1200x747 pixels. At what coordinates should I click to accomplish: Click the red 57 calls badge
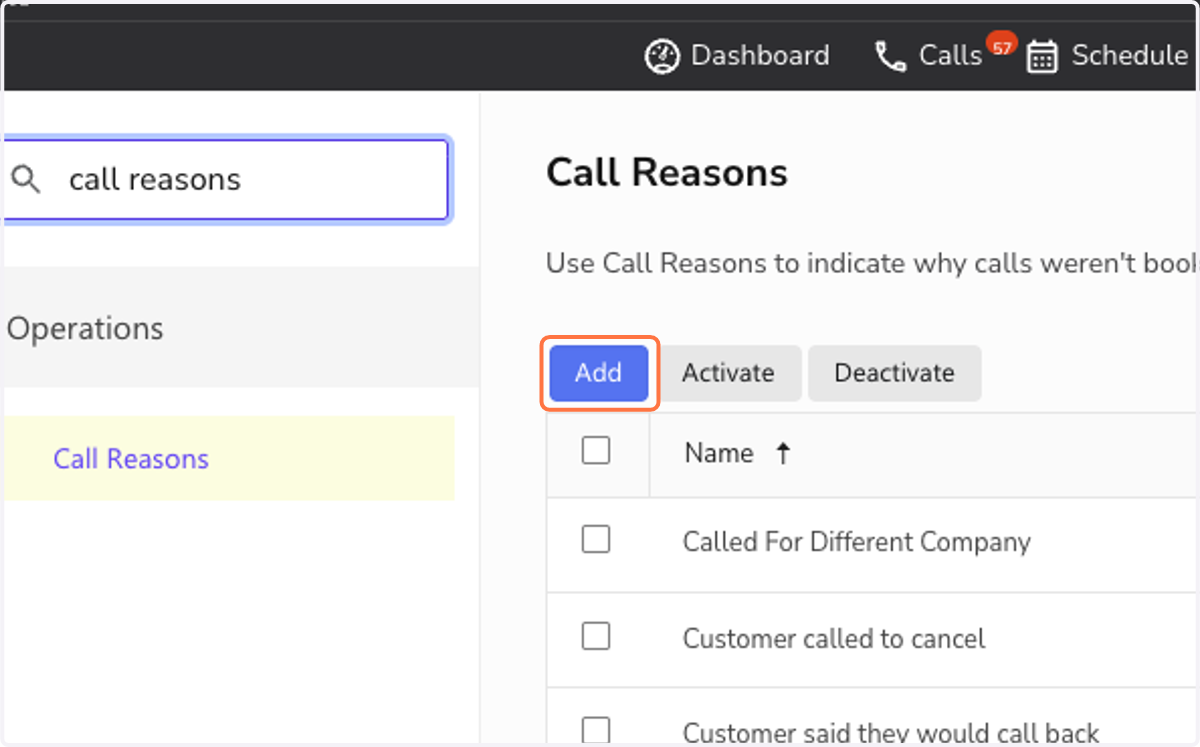point(1000,44)
